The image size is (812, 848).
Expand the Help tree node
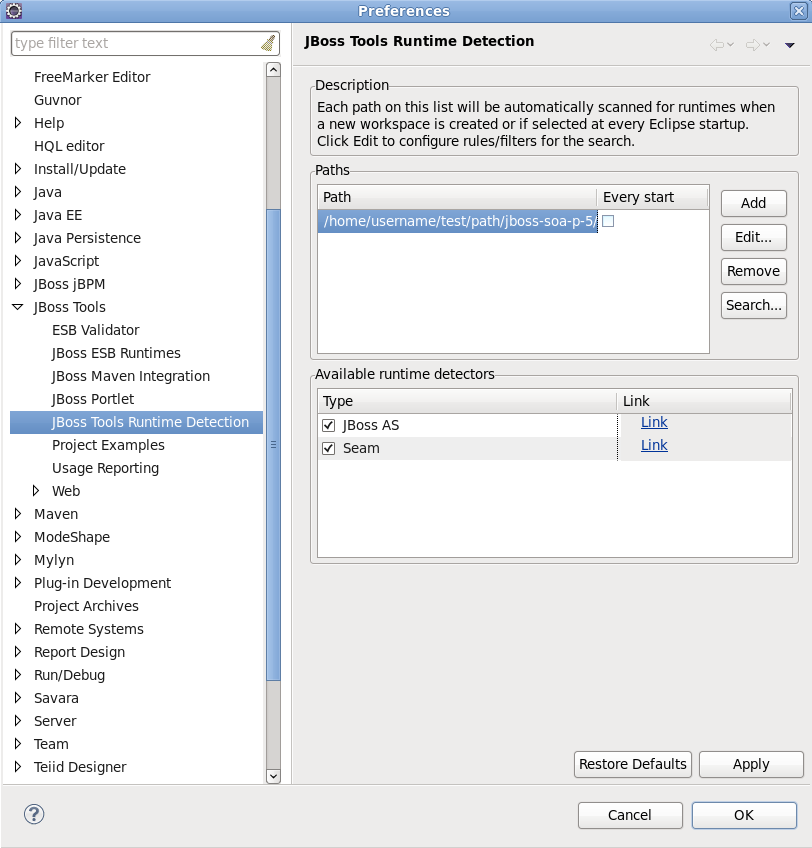pos(18,123)
